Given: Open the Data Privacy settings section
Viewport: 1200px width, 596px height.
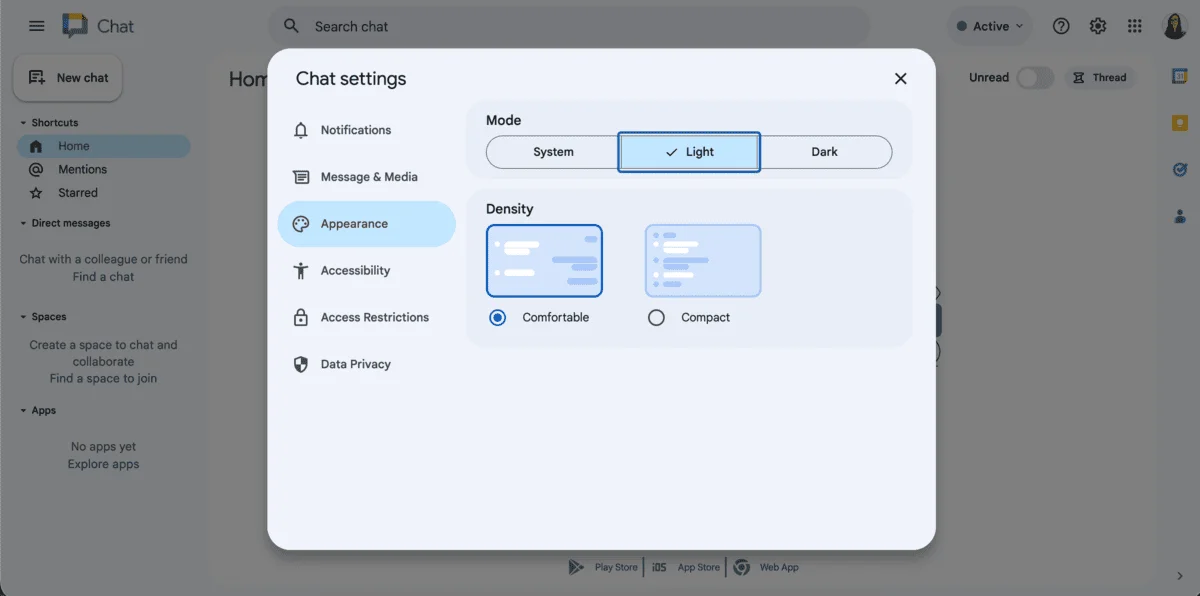Looking at the screenshot, I should click(x=354, y=363).
